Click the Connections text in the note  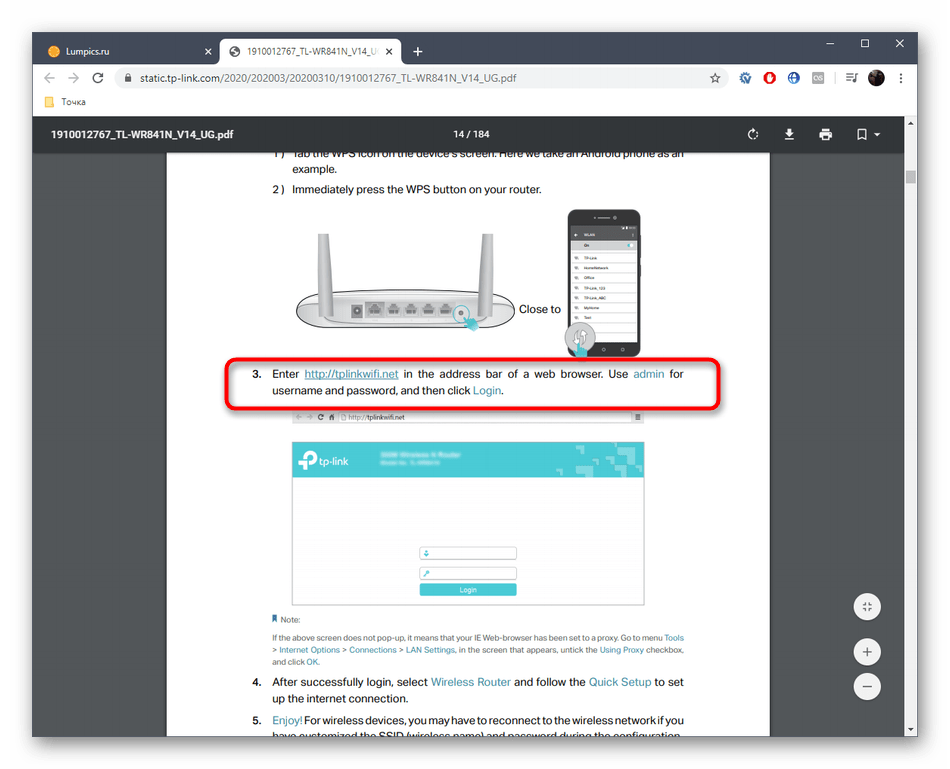373,650
